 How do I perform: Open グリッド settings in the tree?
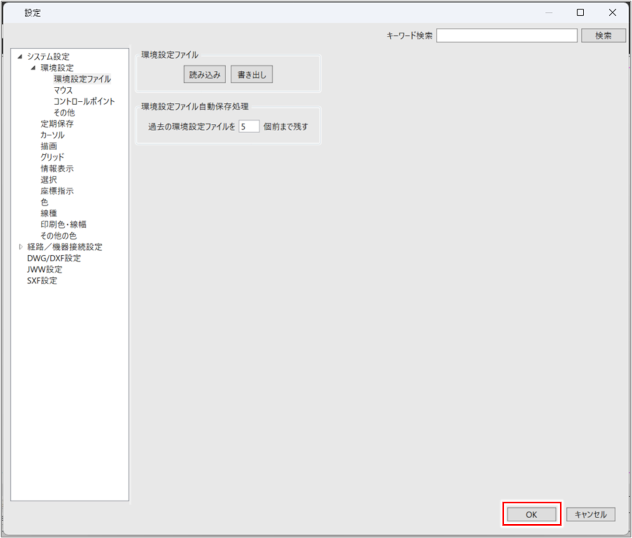[x=52, y=157]
